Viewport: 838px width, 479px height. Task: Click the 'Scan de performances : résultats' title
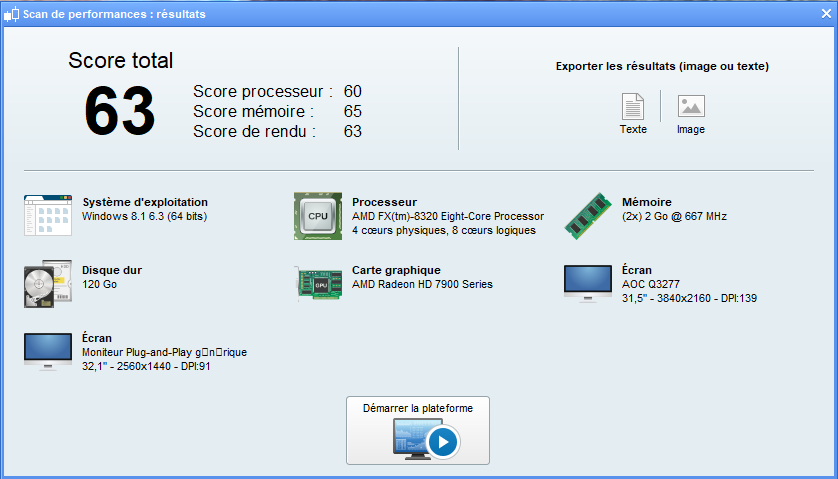click(x=114, y=14)
